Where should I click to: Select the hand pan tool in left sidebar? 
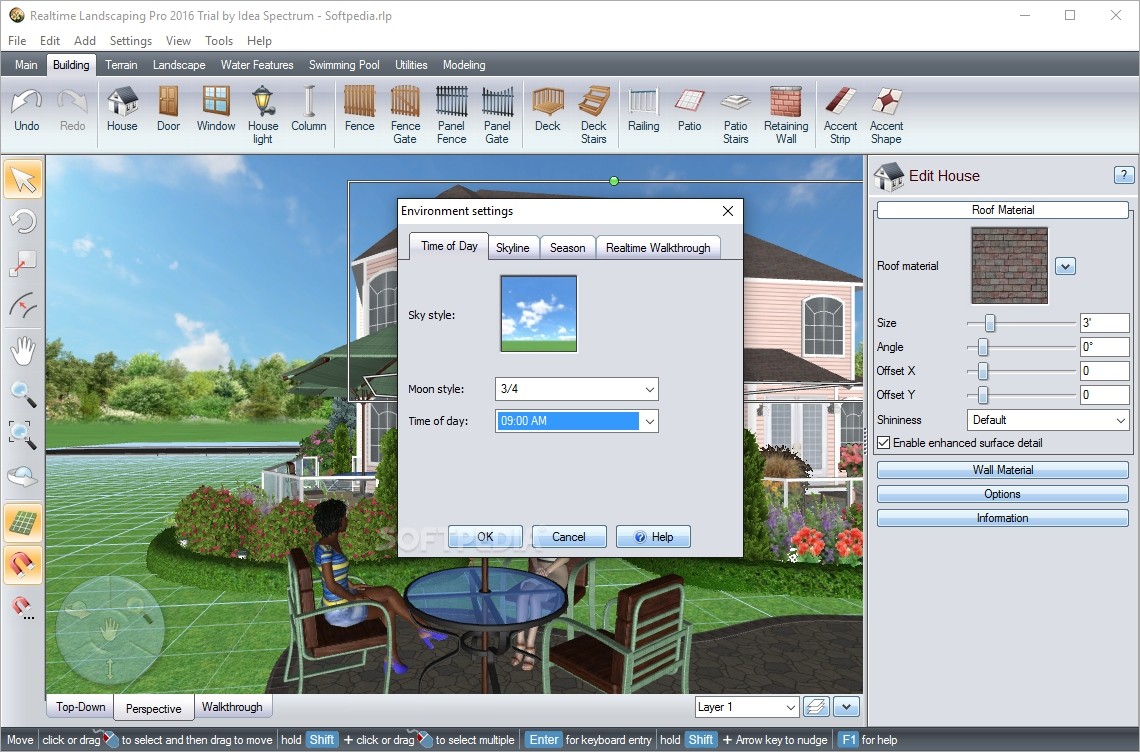pyautogui.click(x=23, y=351)
